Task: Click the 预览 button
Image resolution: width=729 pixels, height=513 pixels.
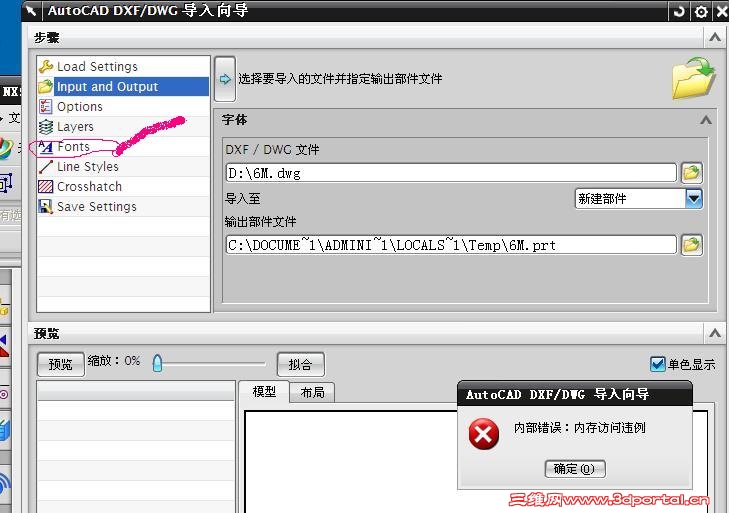Action: (x=60, y=364)
